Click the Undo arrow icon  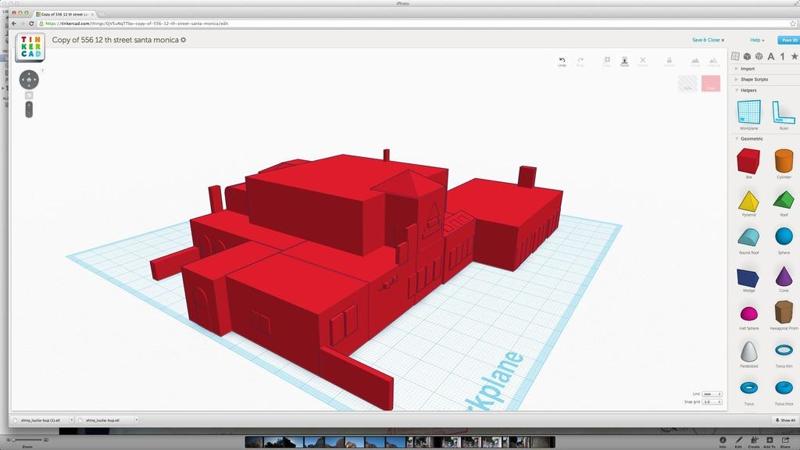point(562,62)
